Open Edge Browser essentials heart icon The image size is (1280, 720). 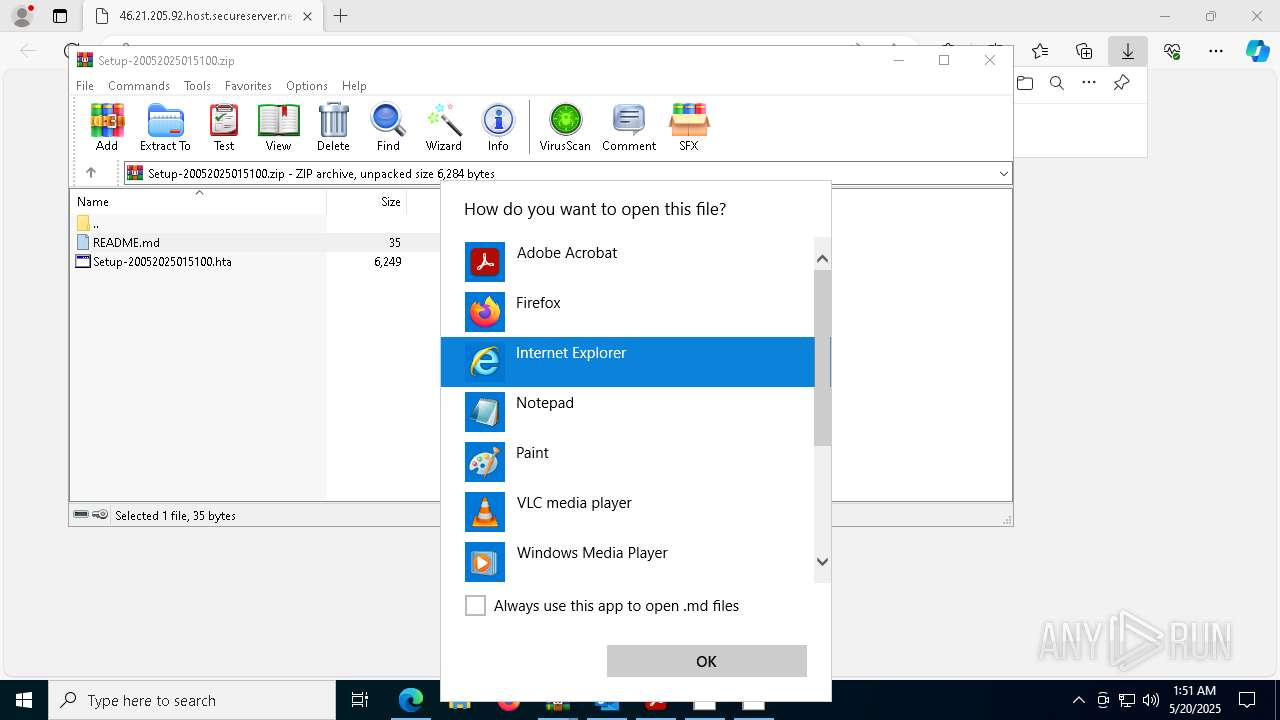click(1172, 51)
